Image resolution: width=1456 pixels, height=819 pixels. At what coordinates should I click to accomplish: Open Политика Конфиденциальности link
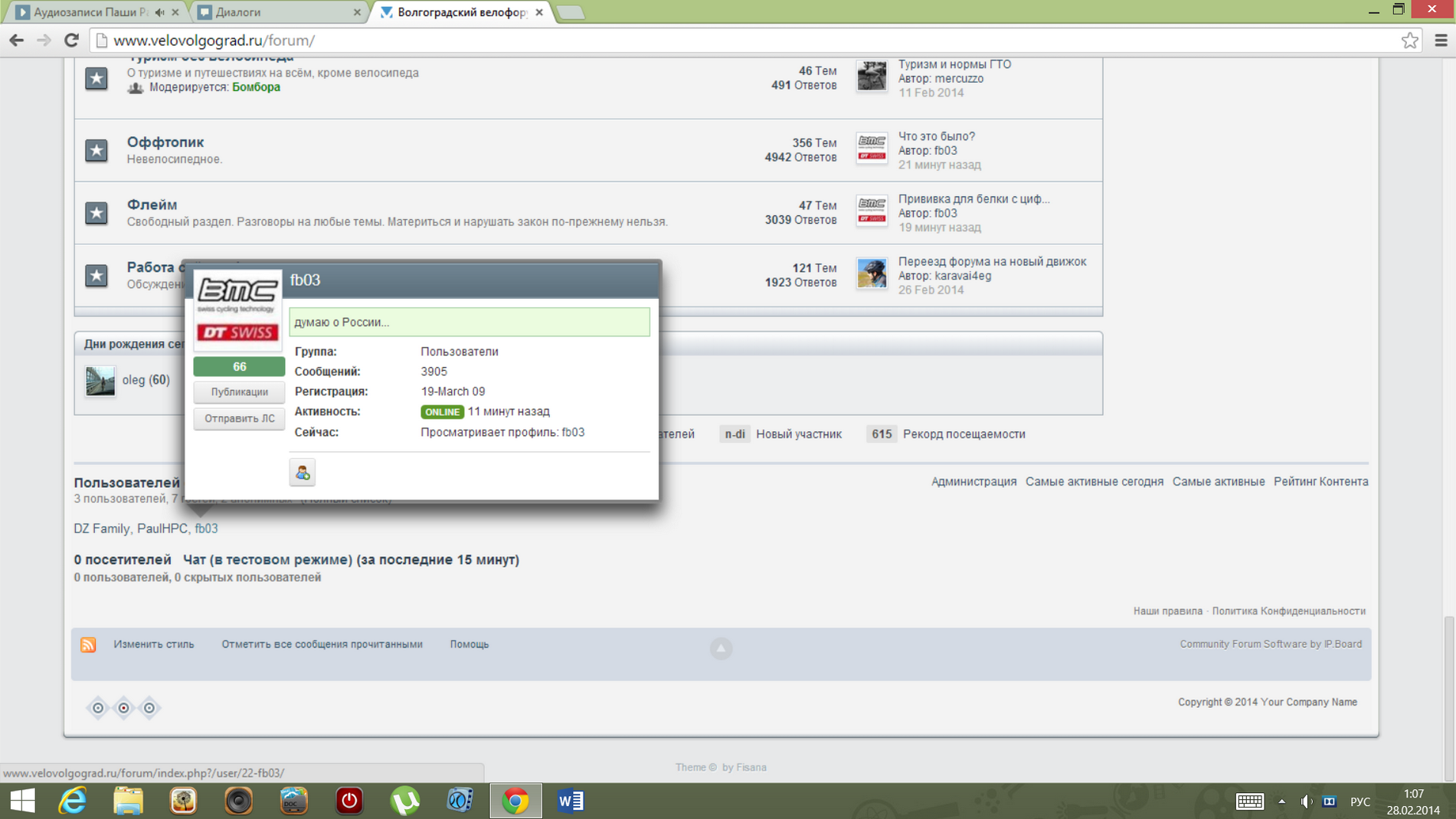click(1288, 611)
